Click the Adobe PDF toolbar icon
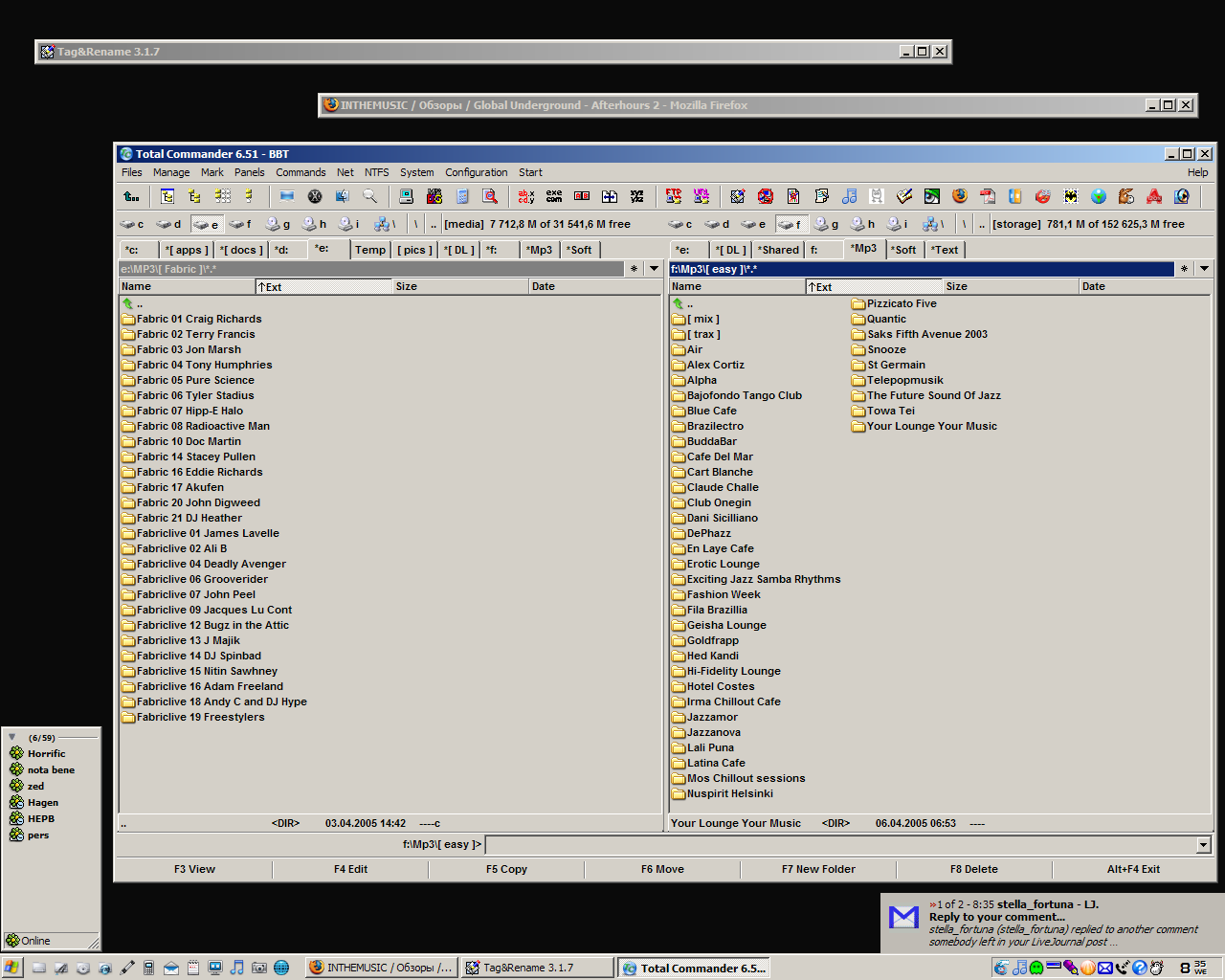 tap(988, 196)
